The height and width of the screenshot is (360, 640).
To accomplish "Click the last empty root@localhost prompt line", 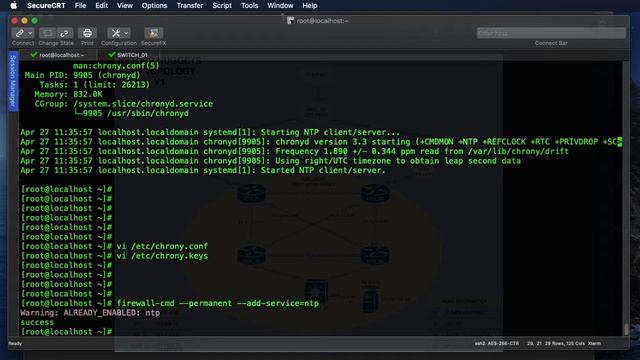I will coord(67,332).
